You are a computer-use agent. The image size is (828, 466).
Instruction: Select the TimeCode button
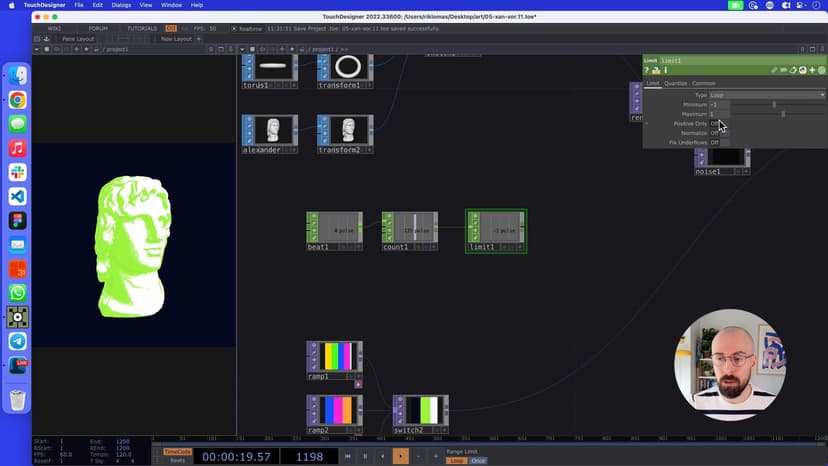(x=177, y=451)
